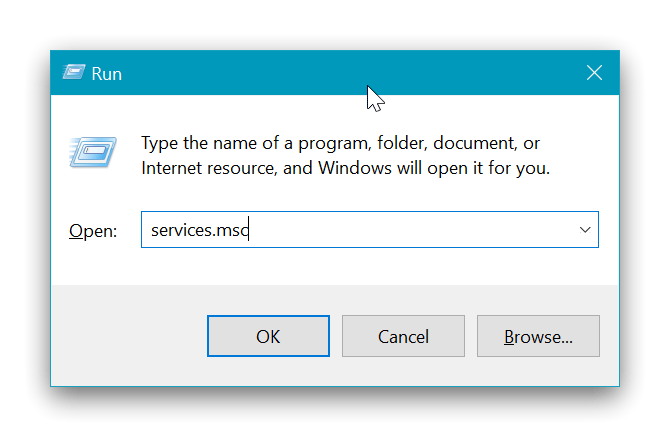Click the "Open:" label

(92, 231)
